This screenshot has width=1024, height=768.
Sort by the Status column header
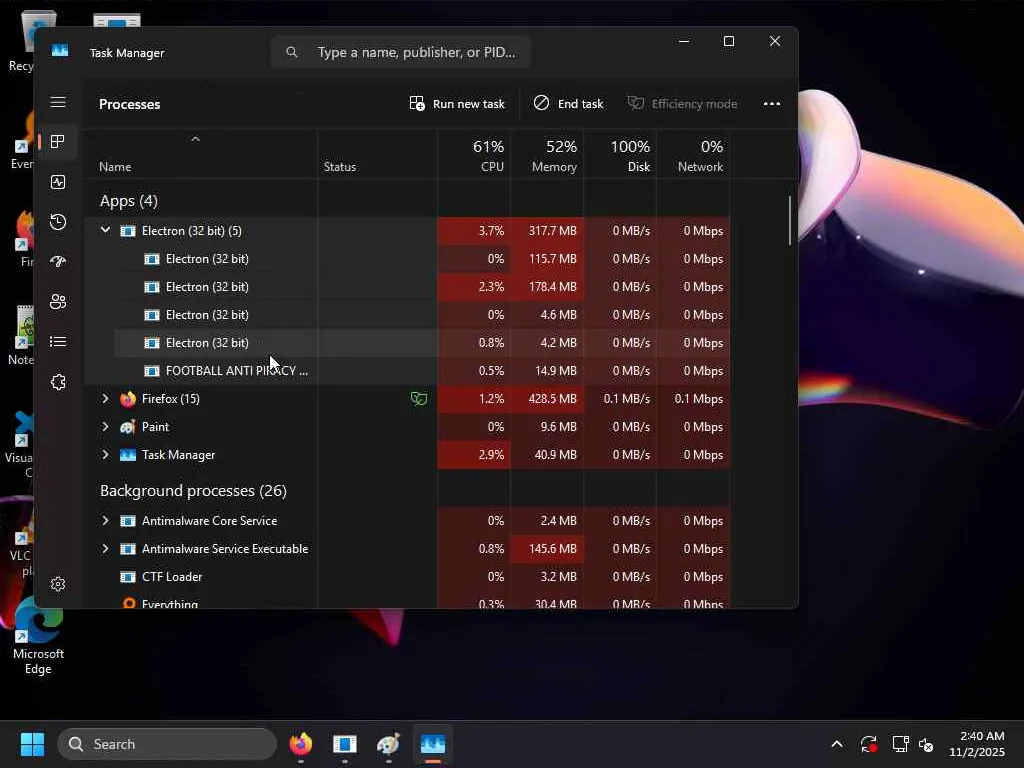click(377, 155)
